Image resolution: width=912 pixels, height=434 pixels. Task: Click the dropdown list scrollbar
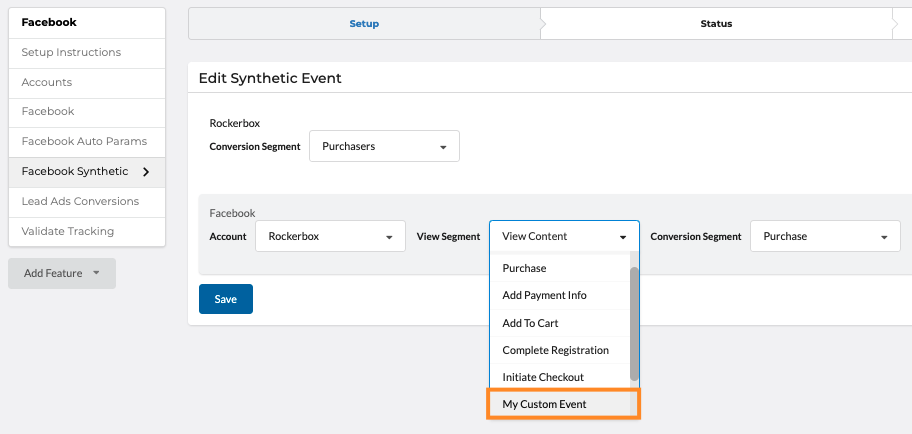point(634,320)
